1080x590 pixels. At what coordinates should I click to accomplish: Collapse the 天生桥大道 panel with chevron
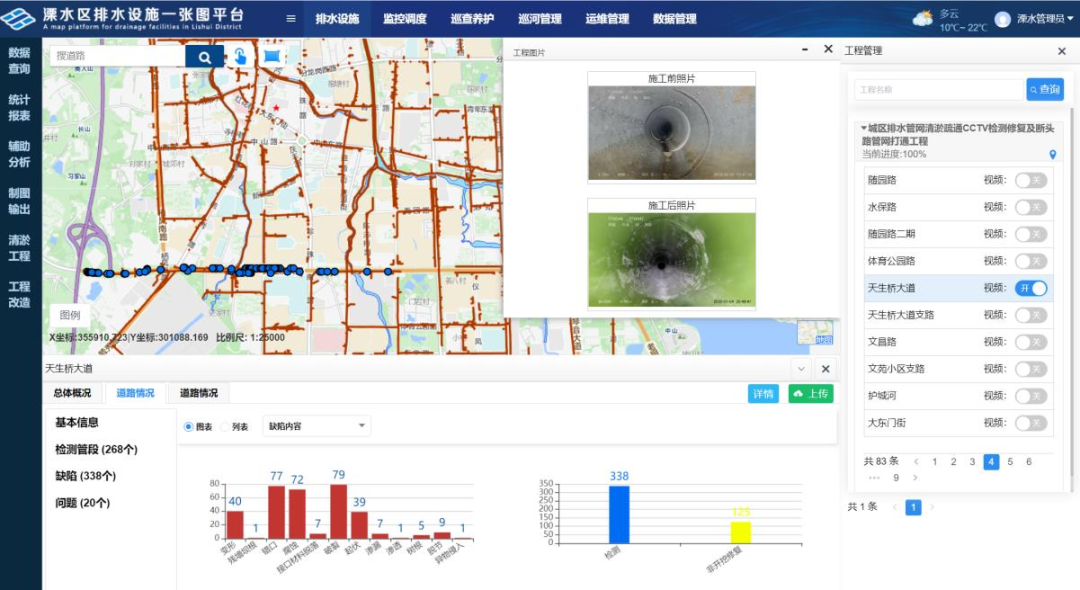click(x=801, y=368)
